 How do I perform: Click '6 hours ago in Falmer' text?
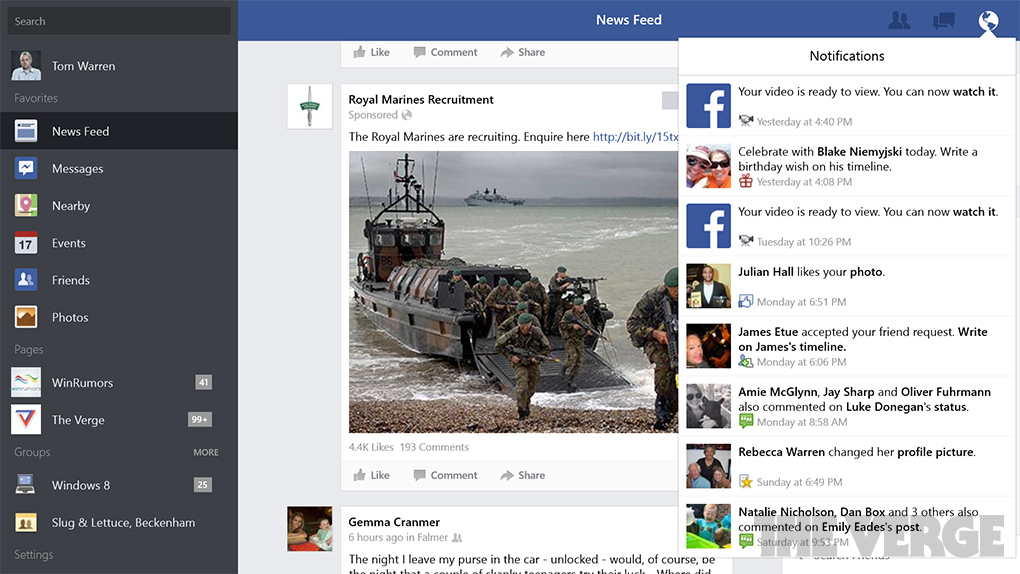coord(398,538)
